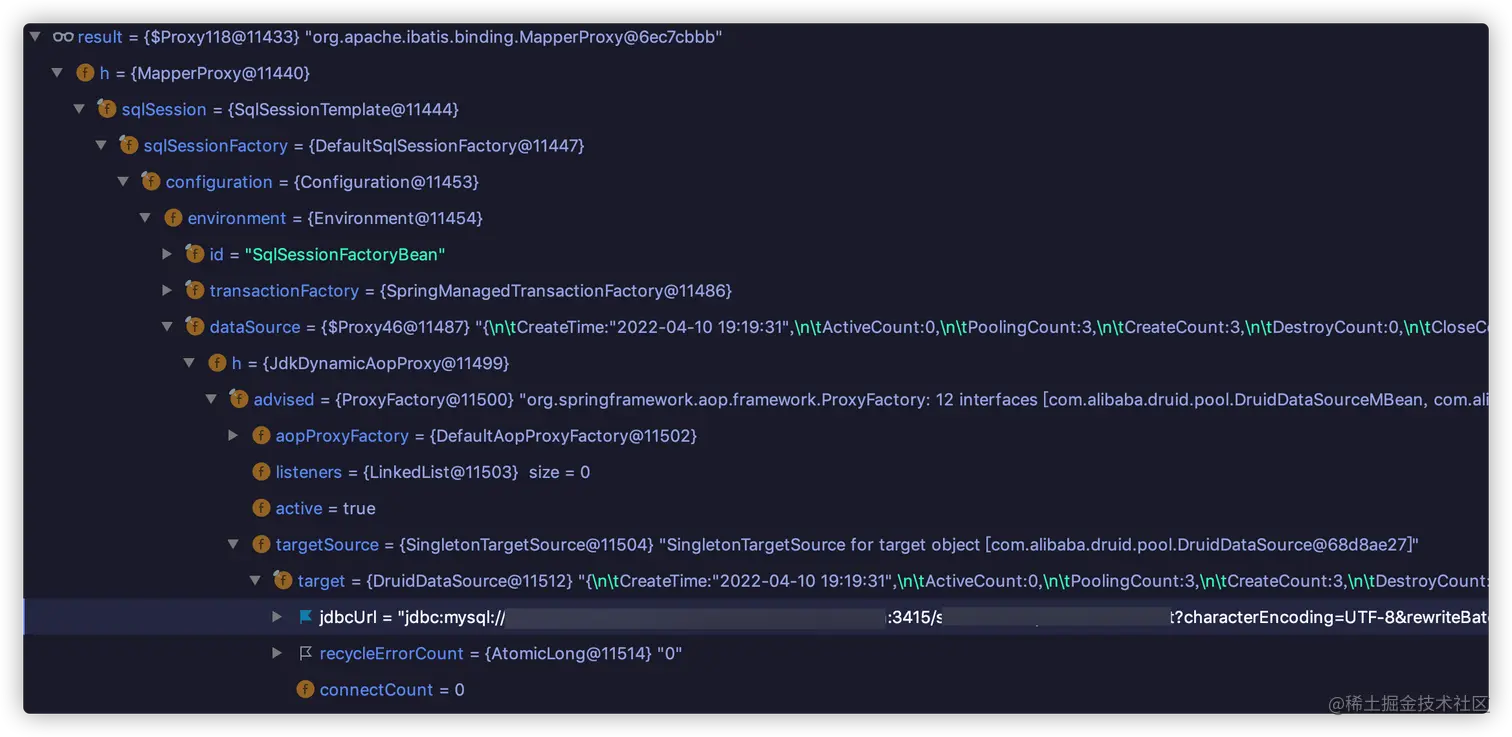1512x737 pixels.
Task: Select the SpringManagedTransactionFactory@11486 value
Action: (x=556, y=291)
